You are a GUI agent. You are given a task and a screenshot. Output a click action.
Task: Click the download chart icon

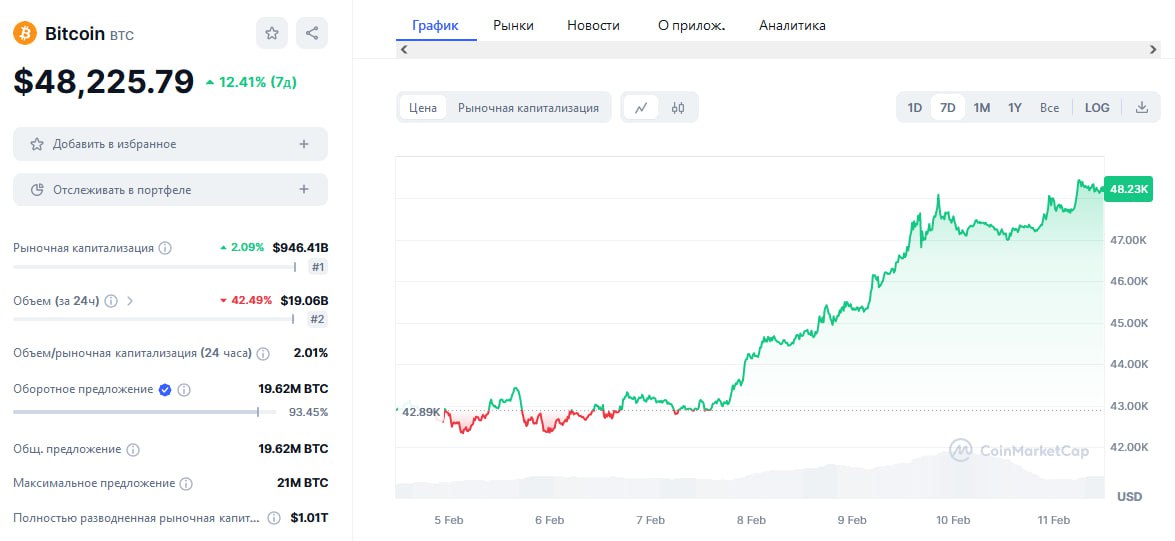coord(1142,108)
